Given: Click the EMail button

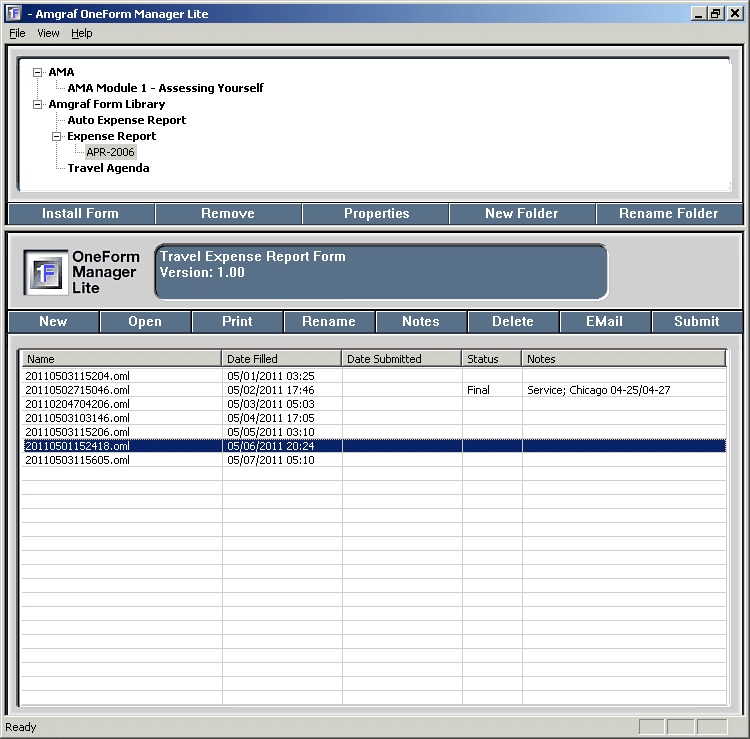Looking at the screenshot, I should (x=604, y=321).
